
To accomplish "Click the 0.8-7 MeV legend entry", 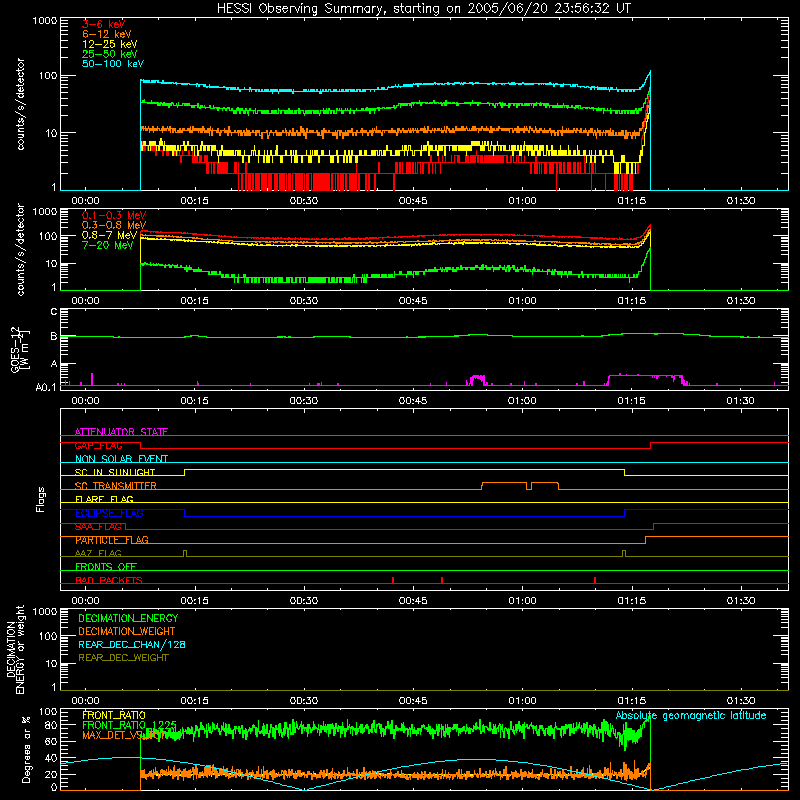I will (109, 235).
